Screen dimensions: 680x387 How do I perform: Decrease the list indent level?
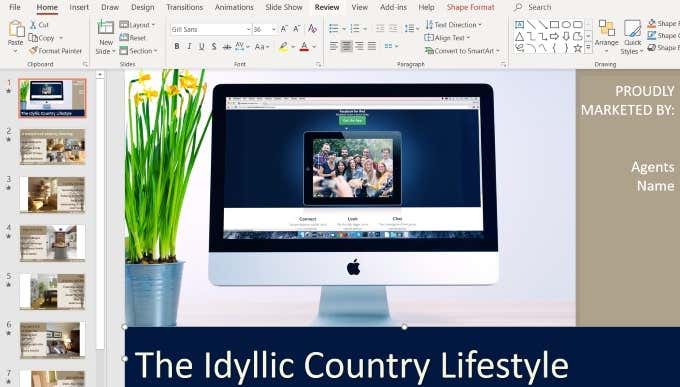380,29
